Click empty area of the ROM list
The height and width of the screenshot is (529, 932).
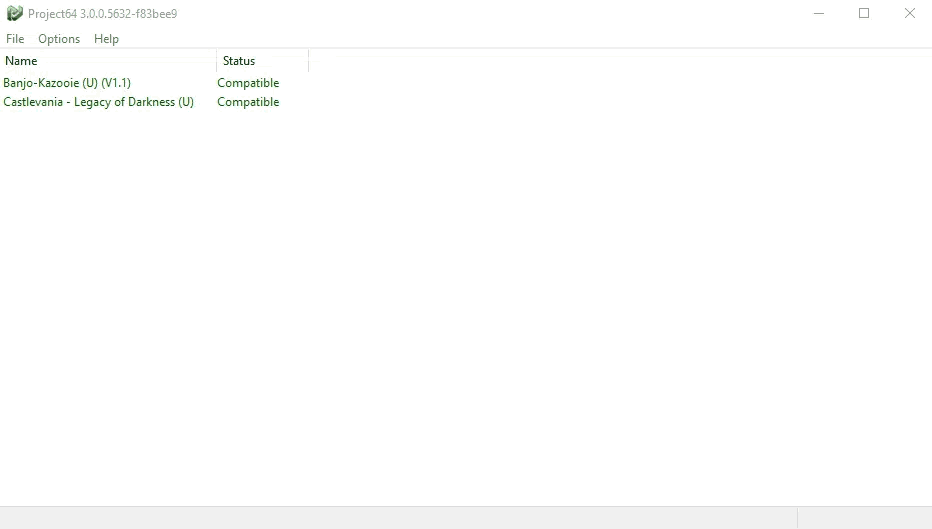tap(500, 300)
